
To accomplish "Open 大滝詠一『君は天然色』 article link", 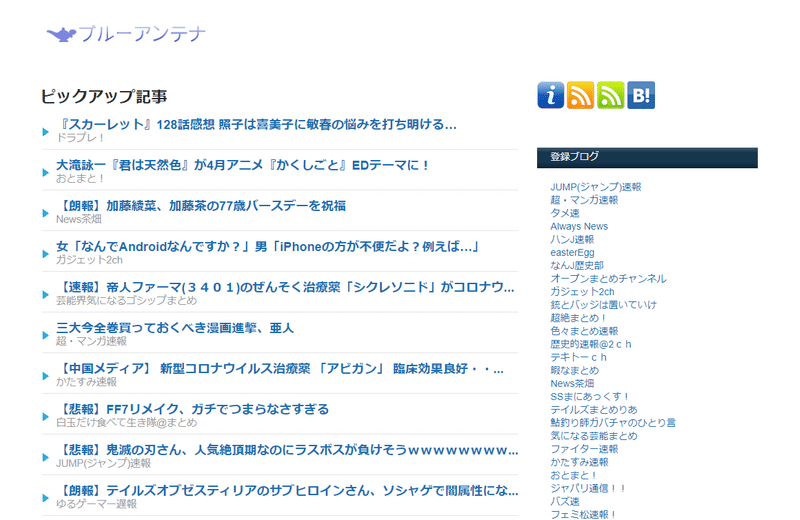I will (x=242, y=165).
